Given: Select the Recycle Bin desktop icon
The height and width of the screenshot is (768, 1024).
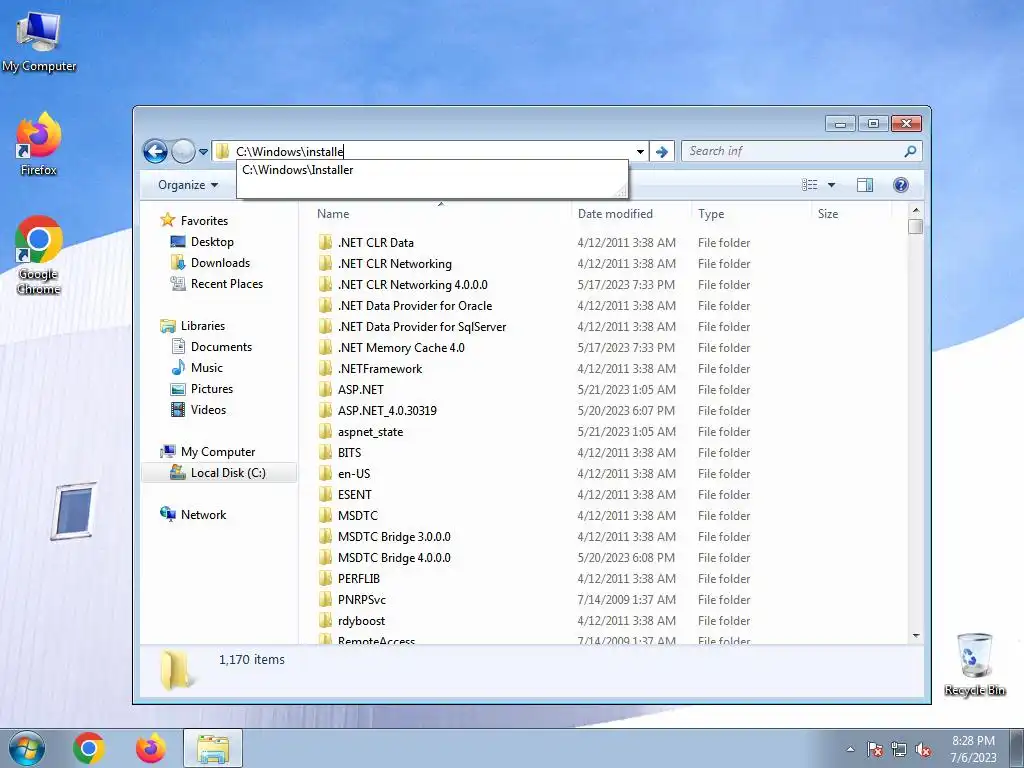Looking at the screenshot, I should tap(974, 664).
